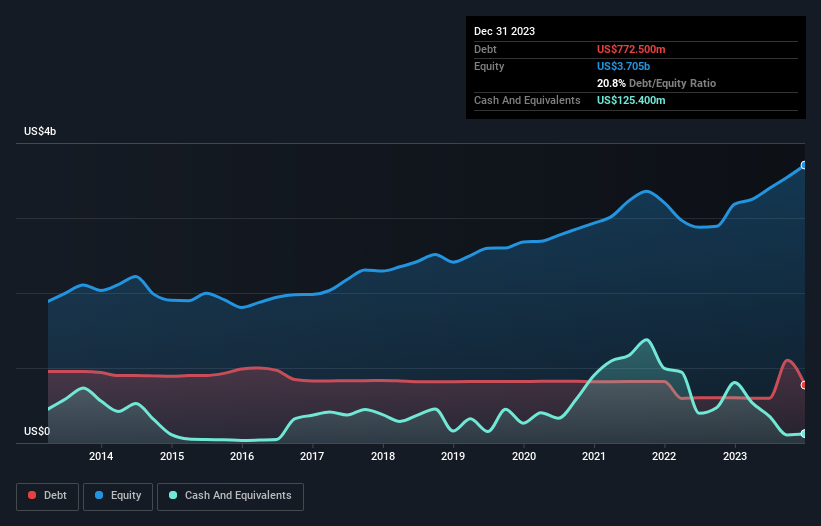Click the US$125.400m cash value
The height and width of the screenshot is (526, 821).
631,100
